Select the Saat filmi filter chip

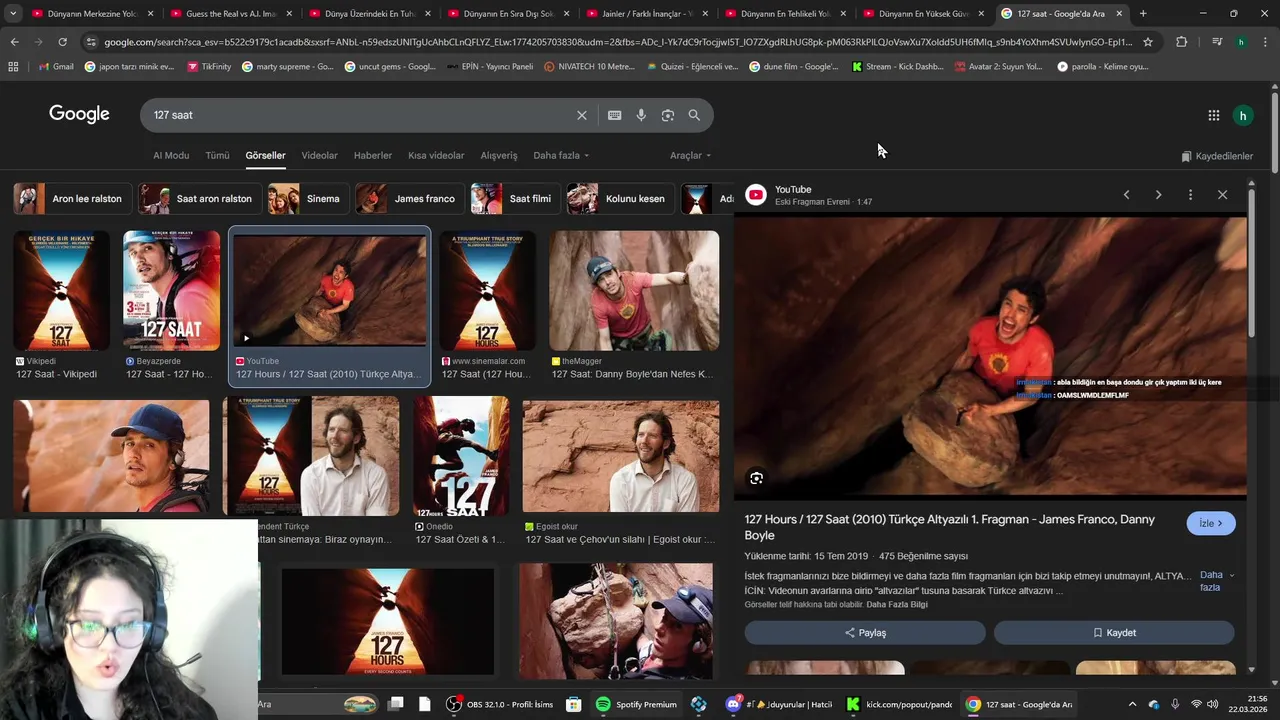pos(515,199)
